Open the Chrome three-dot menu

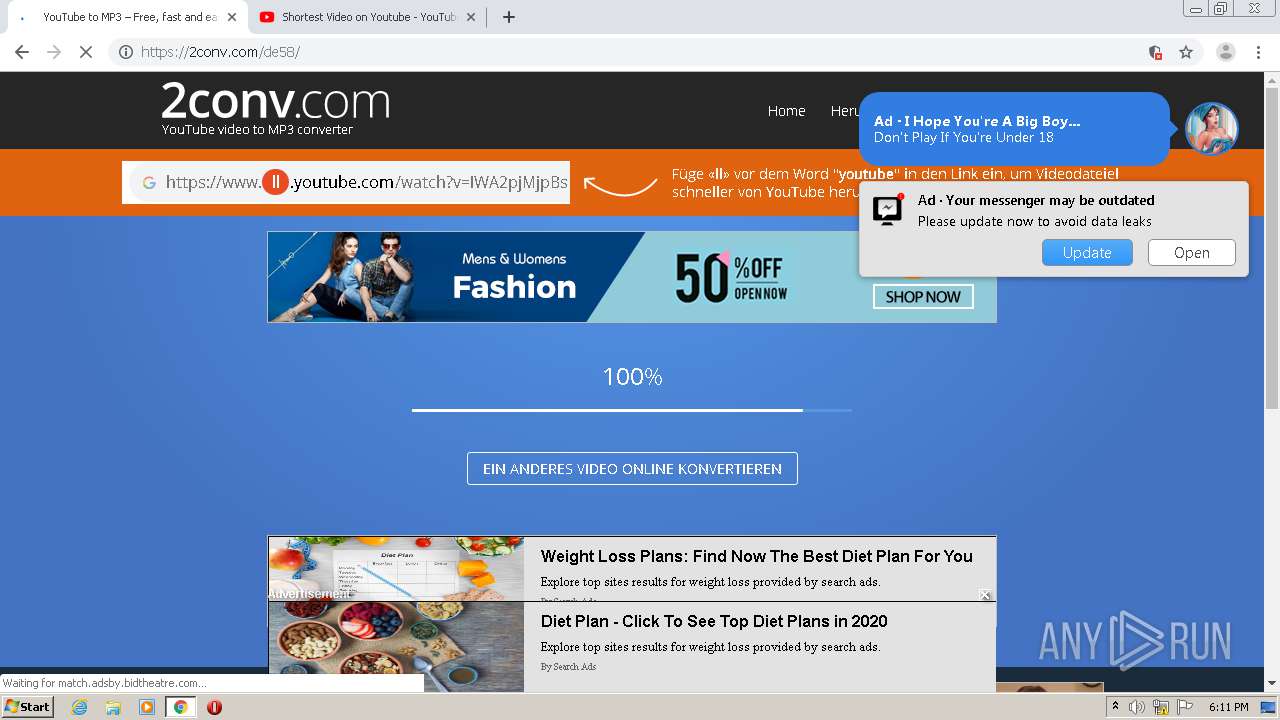click(x=1259, y=52)
